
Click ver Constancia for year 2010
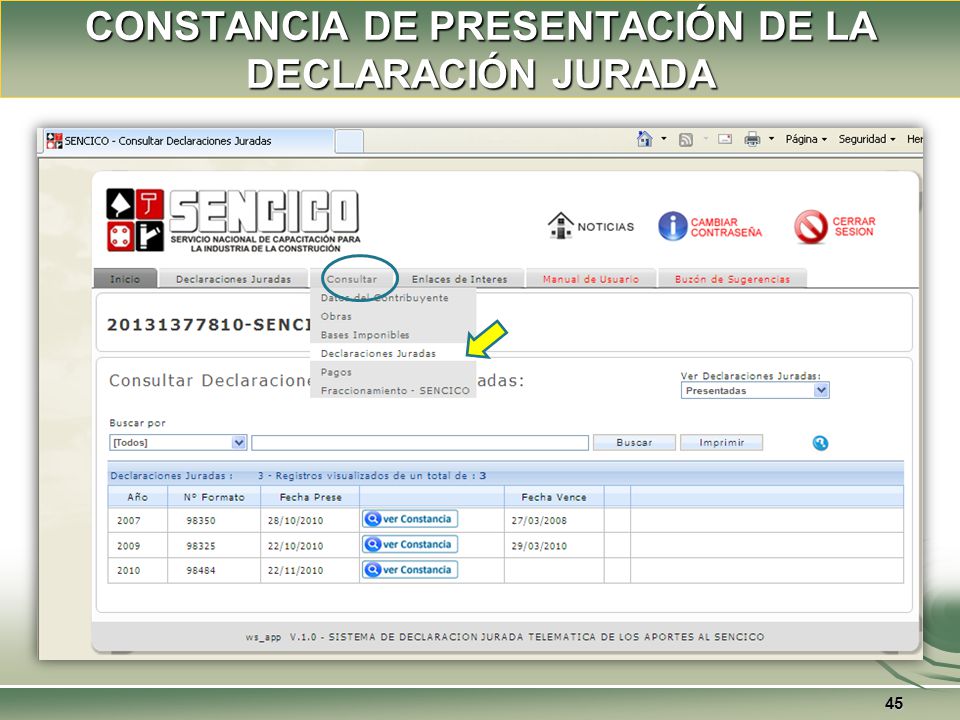point(410,569)
